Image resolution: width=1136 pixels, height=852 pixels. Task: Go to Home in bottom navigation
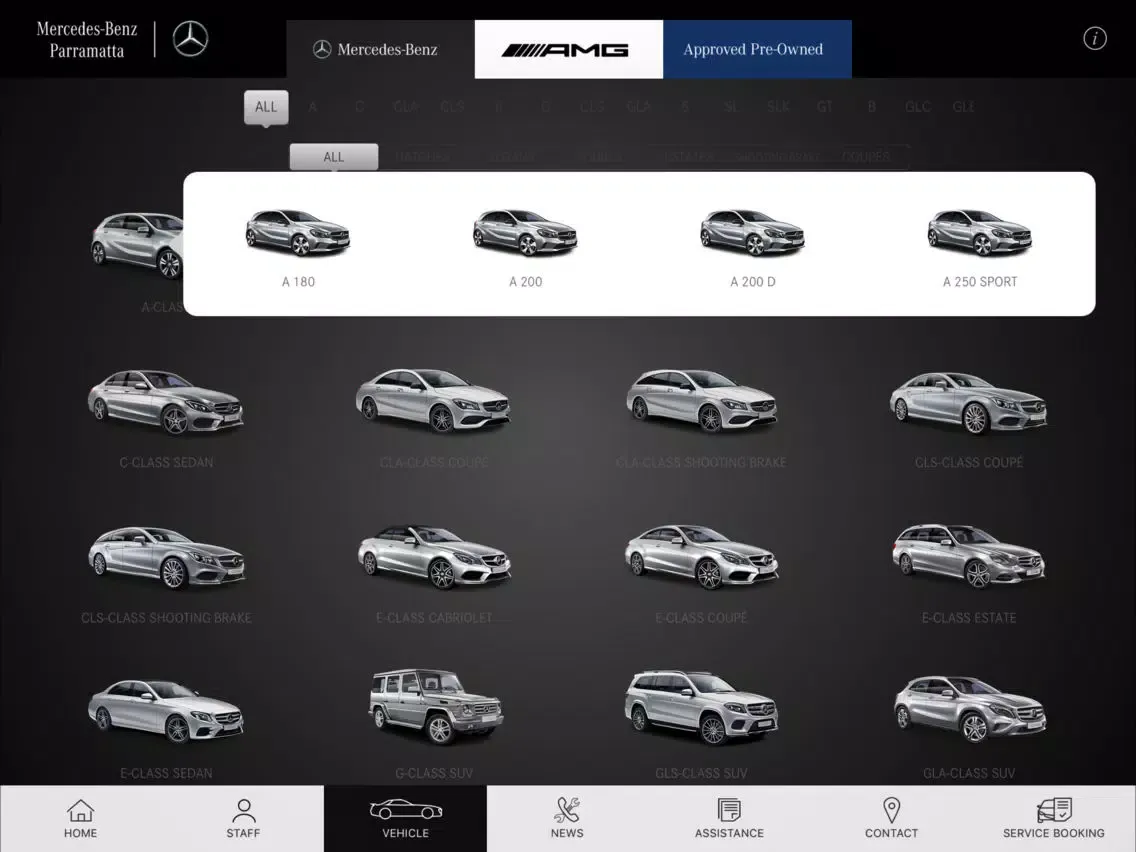(80, 819)
